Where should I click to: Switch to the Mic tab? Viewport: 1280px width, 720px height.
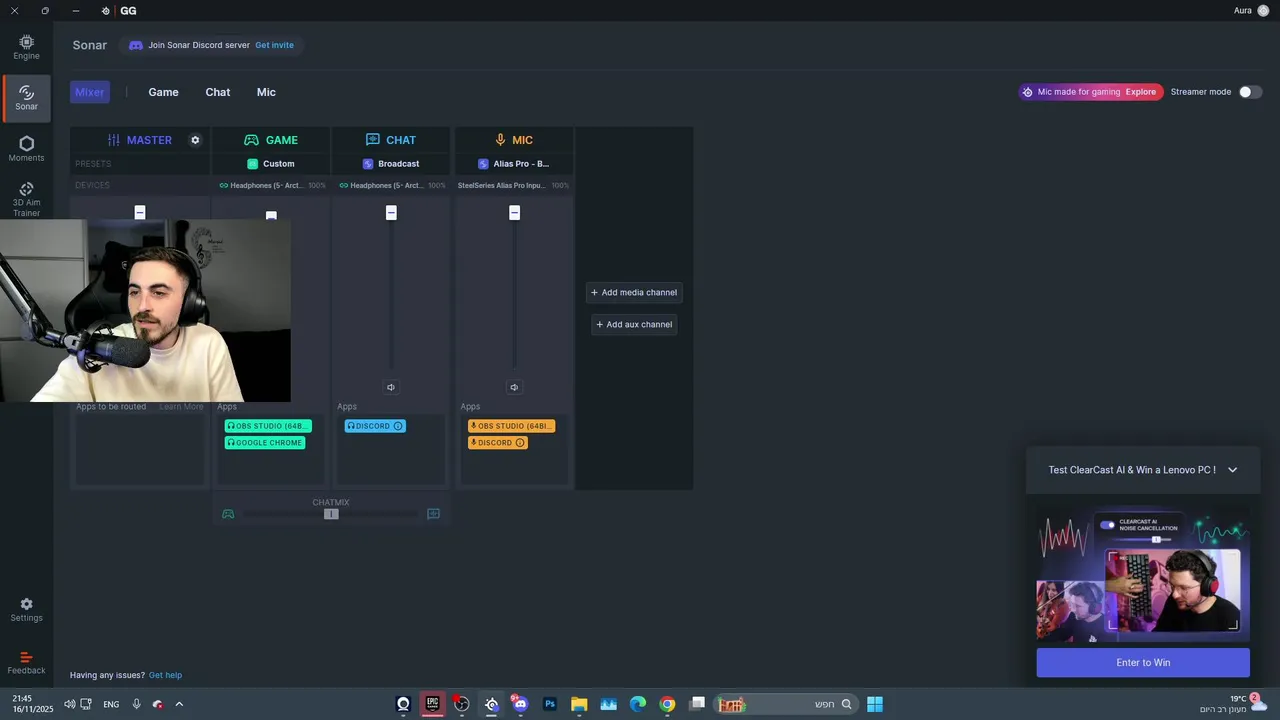coord(266,92)
